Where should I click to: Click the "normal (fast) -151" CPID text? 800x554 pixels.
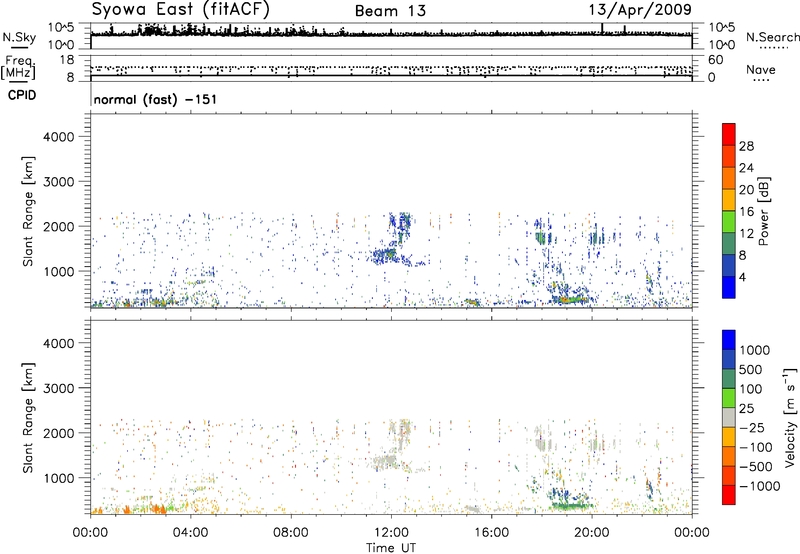(x=155, y=99)
